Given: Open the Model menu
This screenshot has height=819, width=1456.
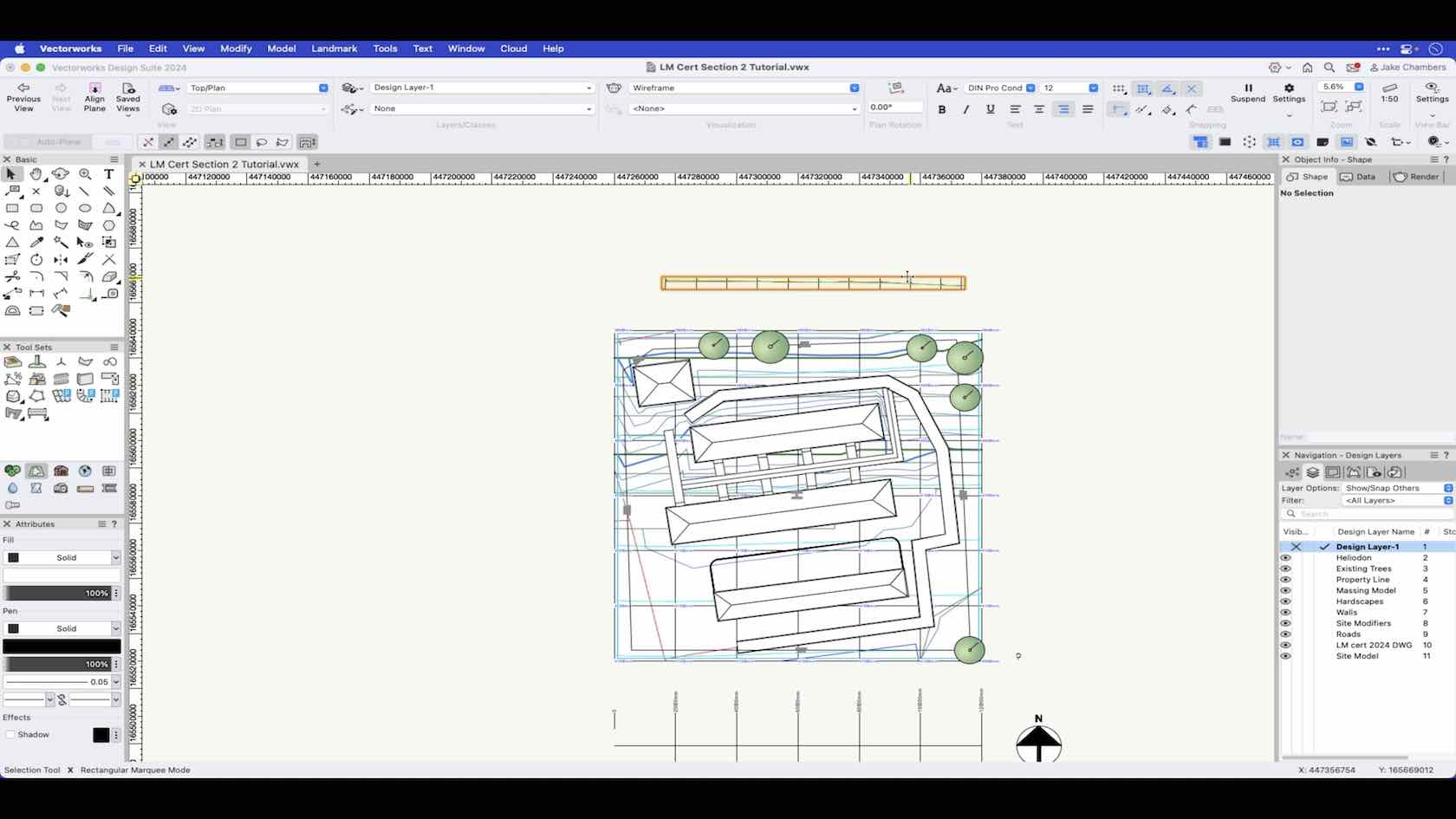Looking at the screenshot, I should pos(282,49).
